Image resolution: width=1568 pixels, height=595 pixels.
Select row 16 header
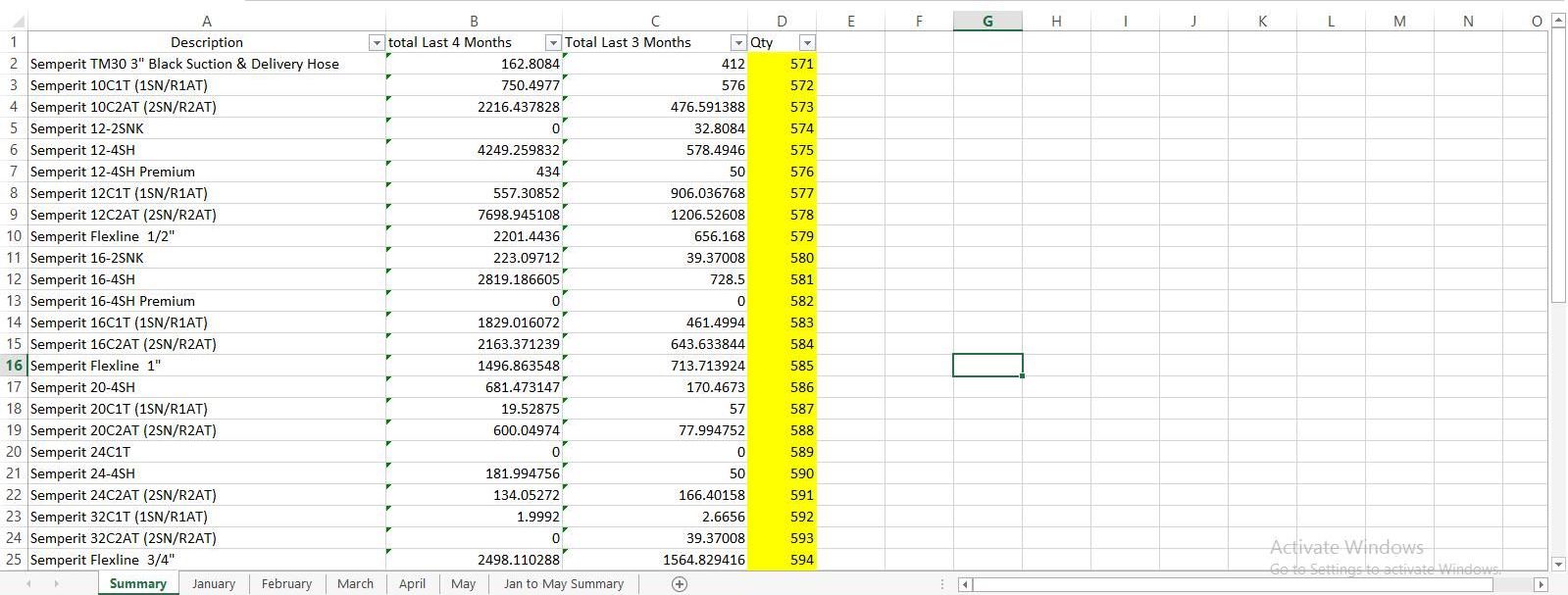pos(14,366)
